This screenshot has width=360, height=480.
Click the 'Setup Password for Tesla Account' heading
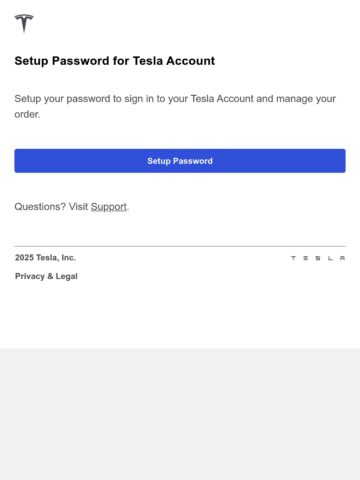(115, 61)
